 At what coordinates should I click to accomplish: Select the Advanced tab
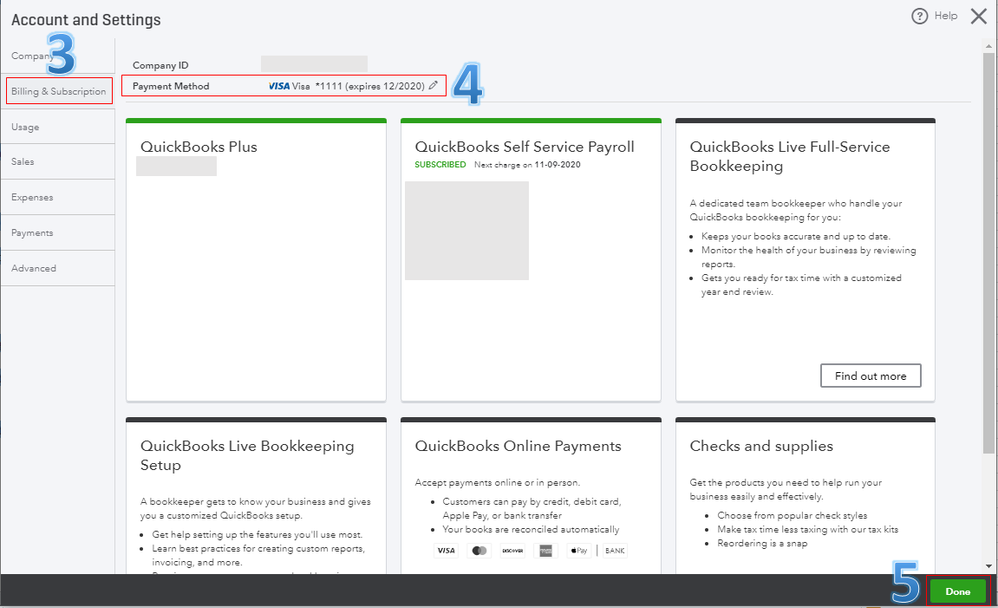click(x=58, y=269)
